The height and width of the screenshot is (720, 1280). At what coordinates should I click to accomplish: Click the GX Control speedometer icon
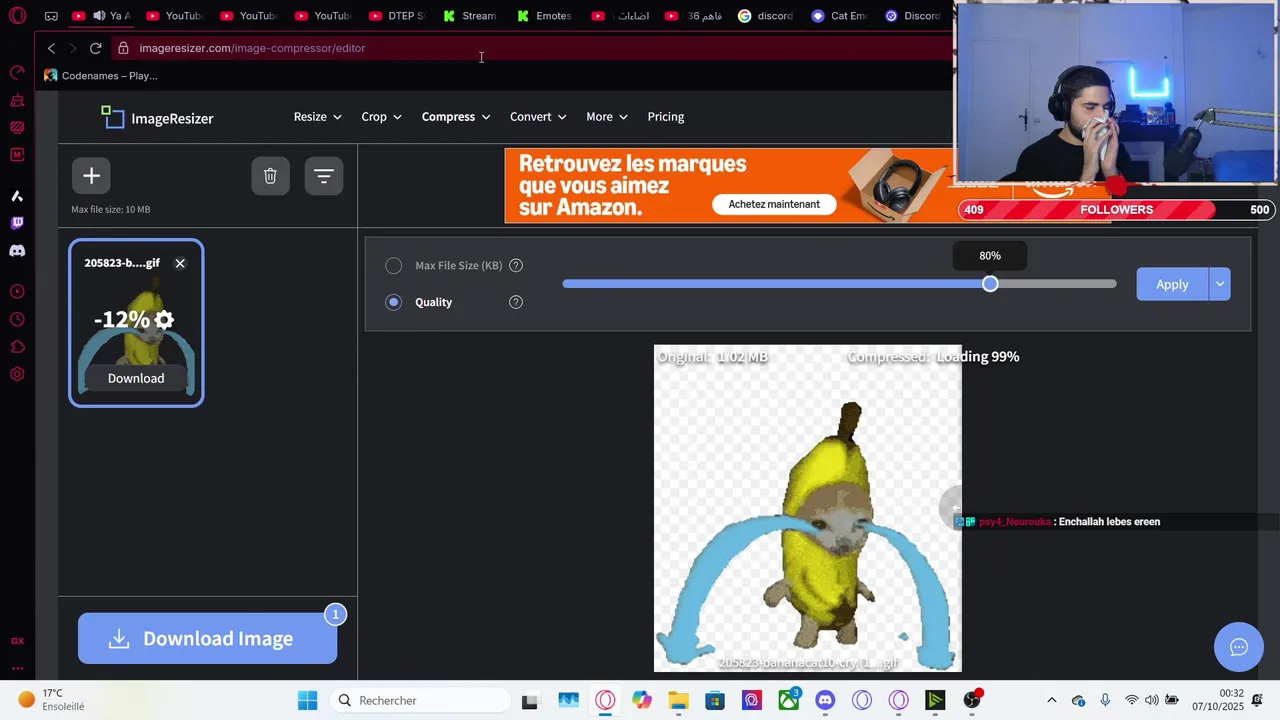(x=17, y=73)
